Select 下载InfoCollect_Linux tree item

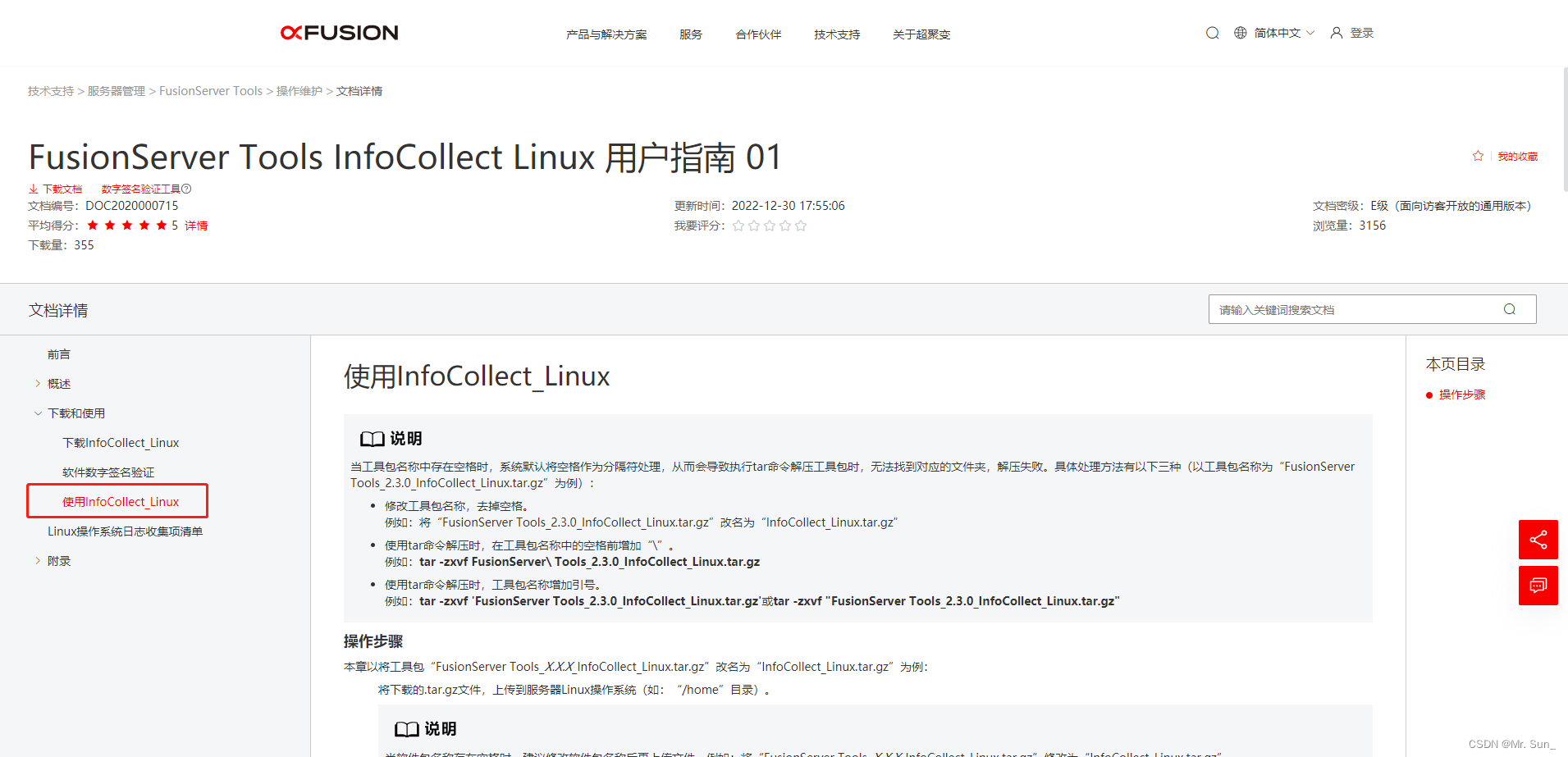point(121,443)
